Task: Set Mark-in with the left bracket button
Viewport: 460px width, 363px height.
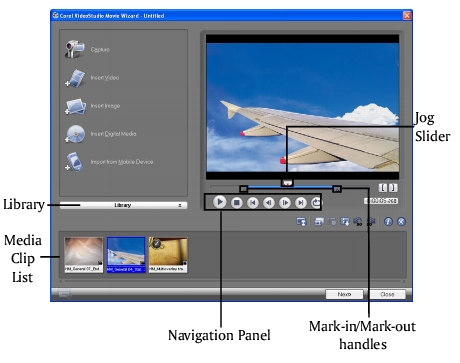Action: click(383, 188)
